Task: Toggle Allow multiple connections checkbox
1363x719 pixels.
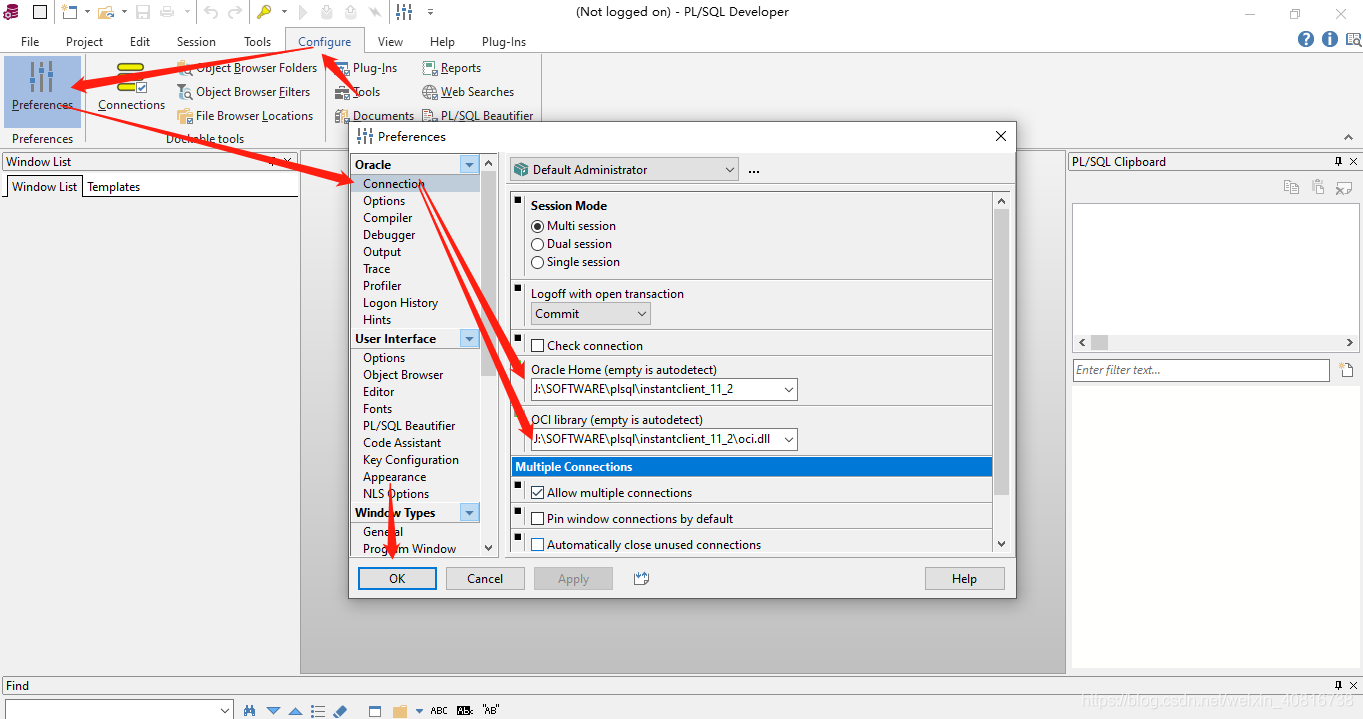Action: tap(538, 493)
